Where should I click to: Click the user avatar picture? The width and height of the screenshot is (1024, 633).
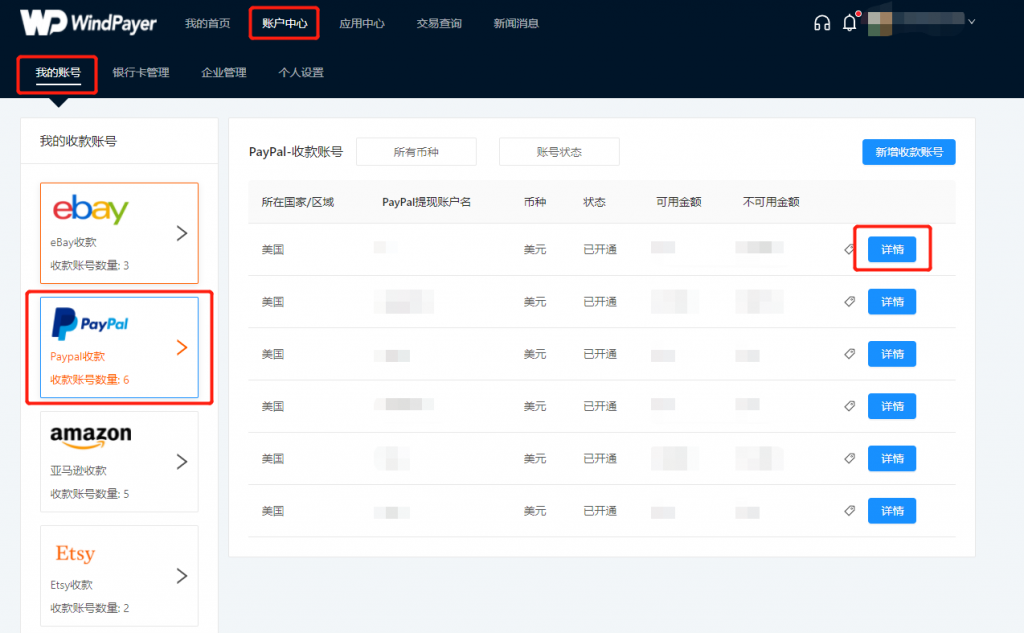(x=880, y=24)
